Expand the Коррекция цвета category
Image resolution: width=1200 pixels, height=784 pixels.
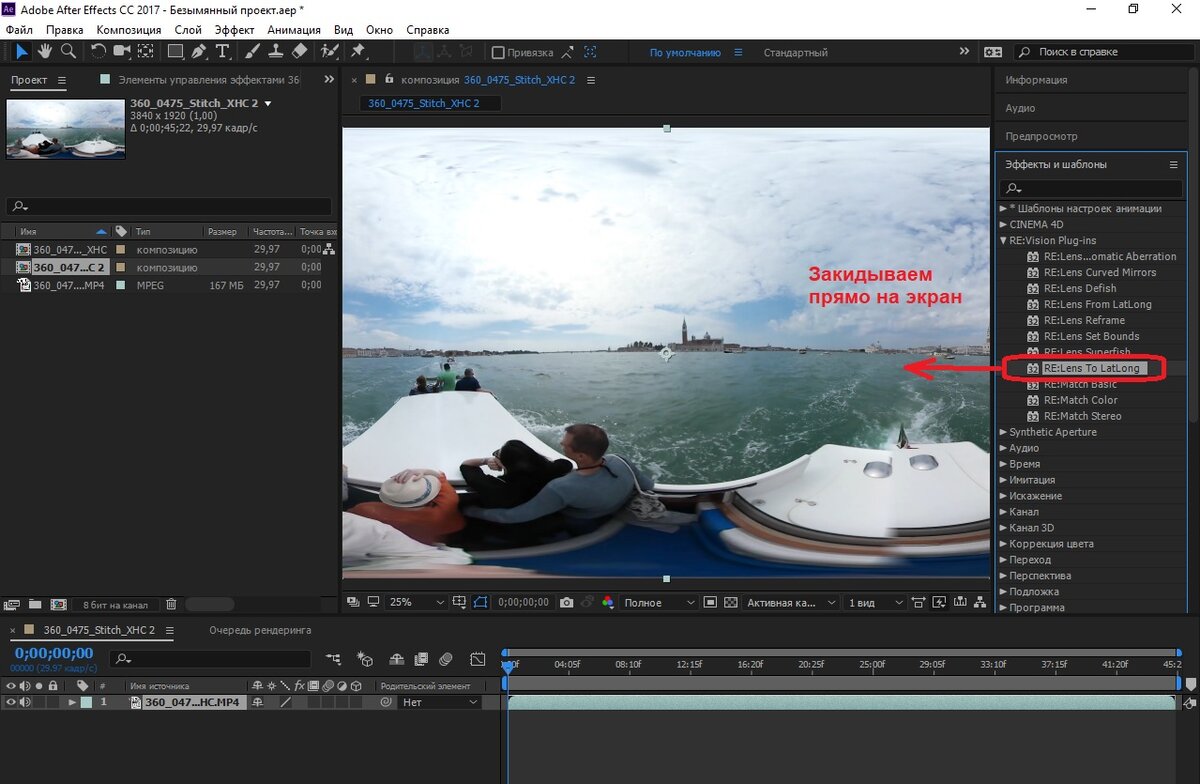point(1003,544)
